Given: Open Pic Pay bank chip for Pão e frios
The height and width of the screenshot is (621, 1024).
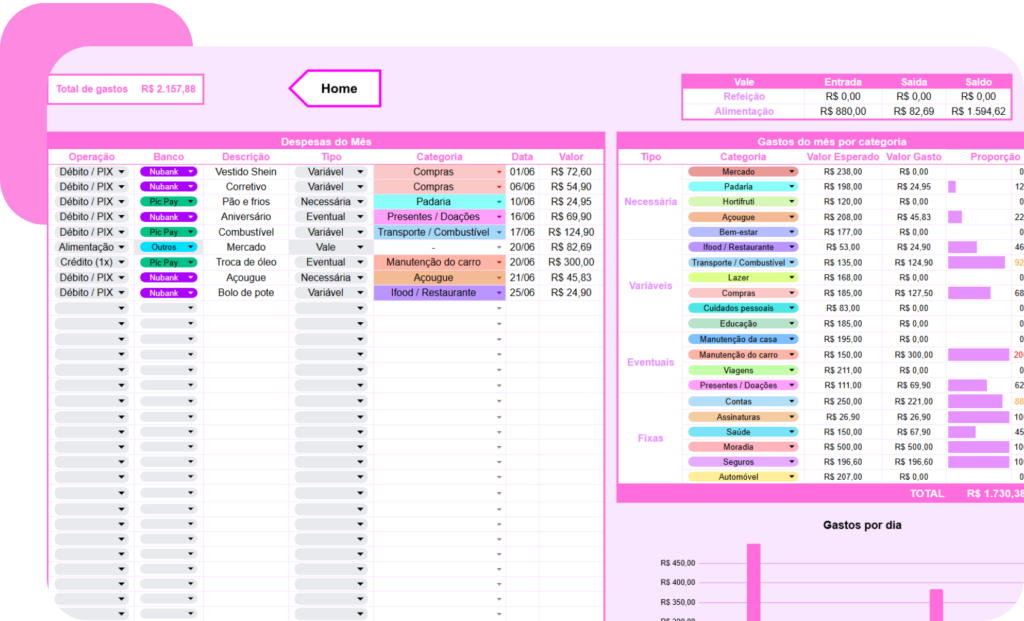Looking at the screenshot, I should point(168,202).
